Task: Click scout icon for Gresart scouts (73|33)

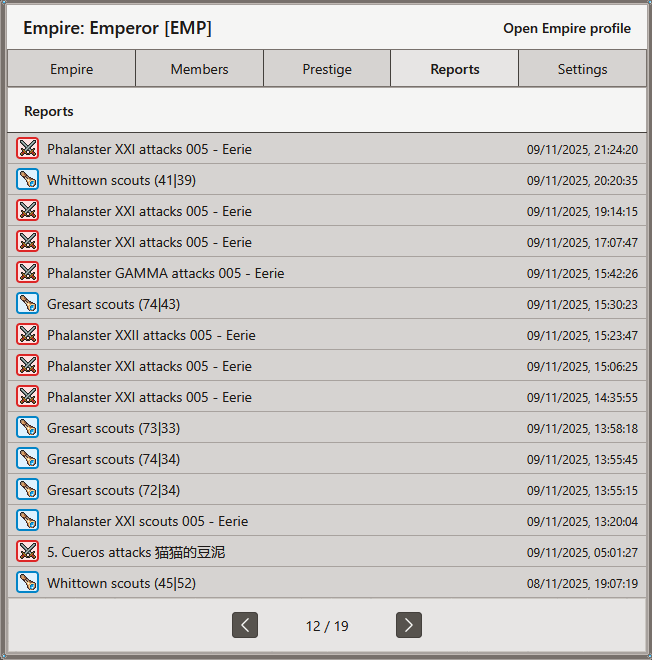Action: point(28,427)
